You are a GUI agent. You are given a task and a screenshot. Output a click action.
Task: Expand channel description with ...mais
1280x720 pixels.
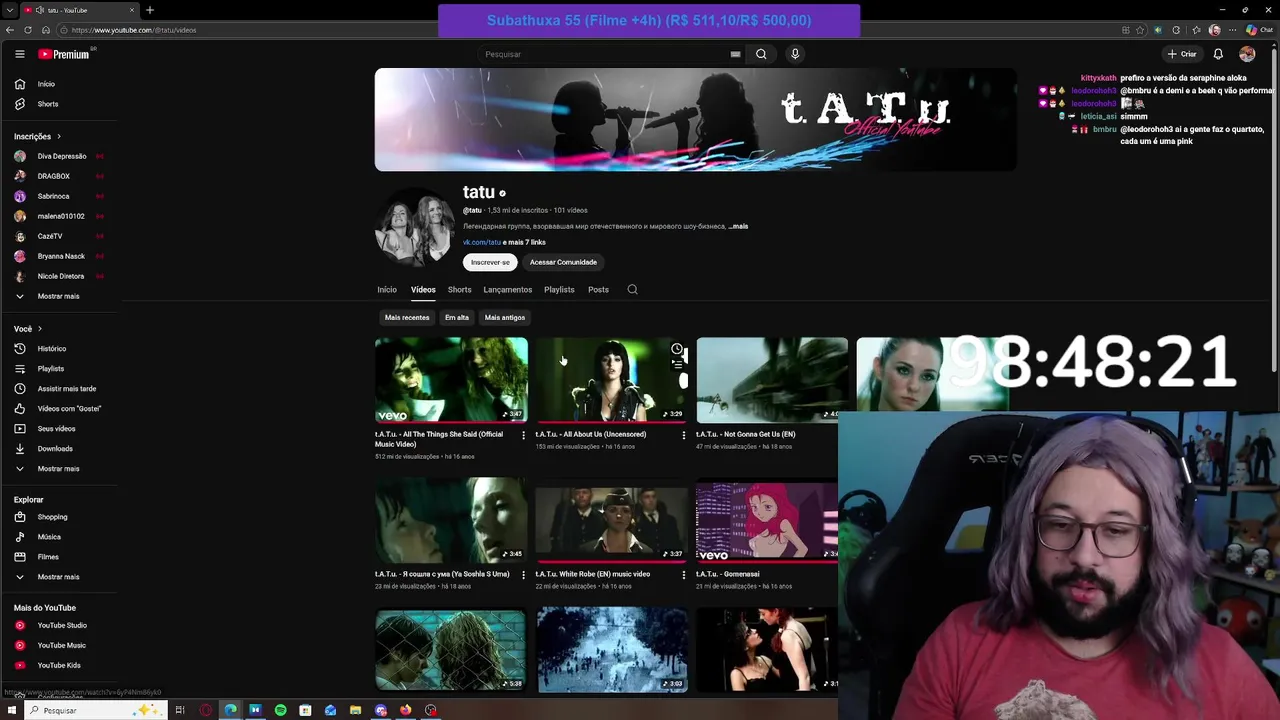pyautogui.click(x=739, y=227)
